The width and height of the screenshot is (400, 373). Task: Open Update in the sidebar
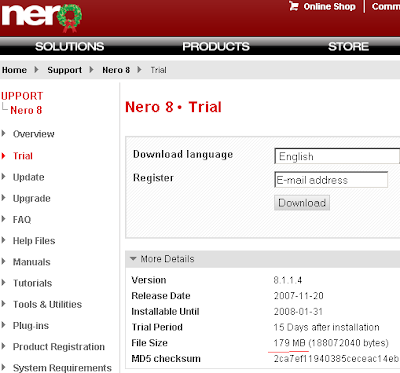(28, 177)
